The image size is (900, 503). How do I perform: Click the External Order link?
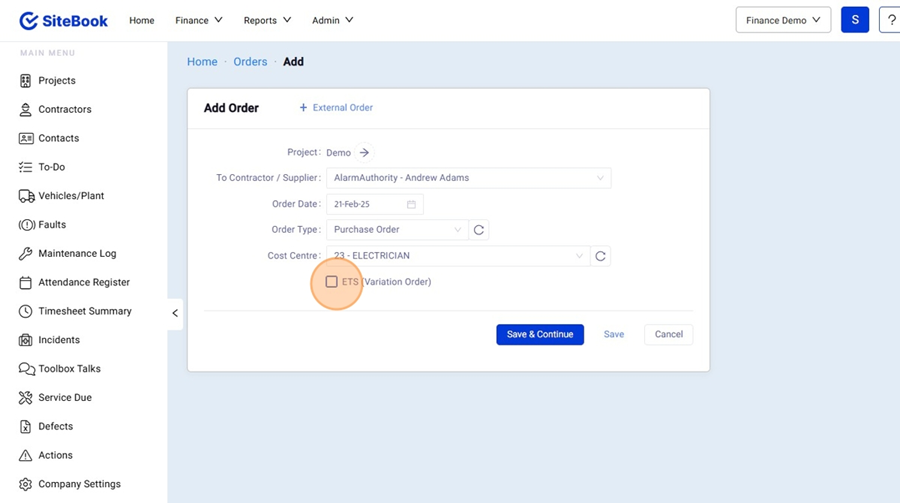[336, 108]
